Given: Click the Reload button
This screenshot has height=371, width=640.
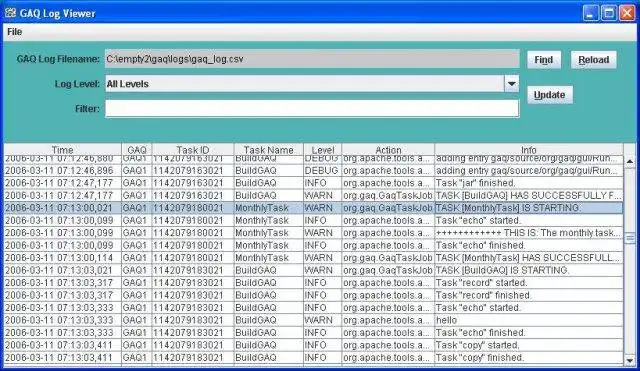Looking at the screenshot, I should pyautogui.click(x=593, y=60).
